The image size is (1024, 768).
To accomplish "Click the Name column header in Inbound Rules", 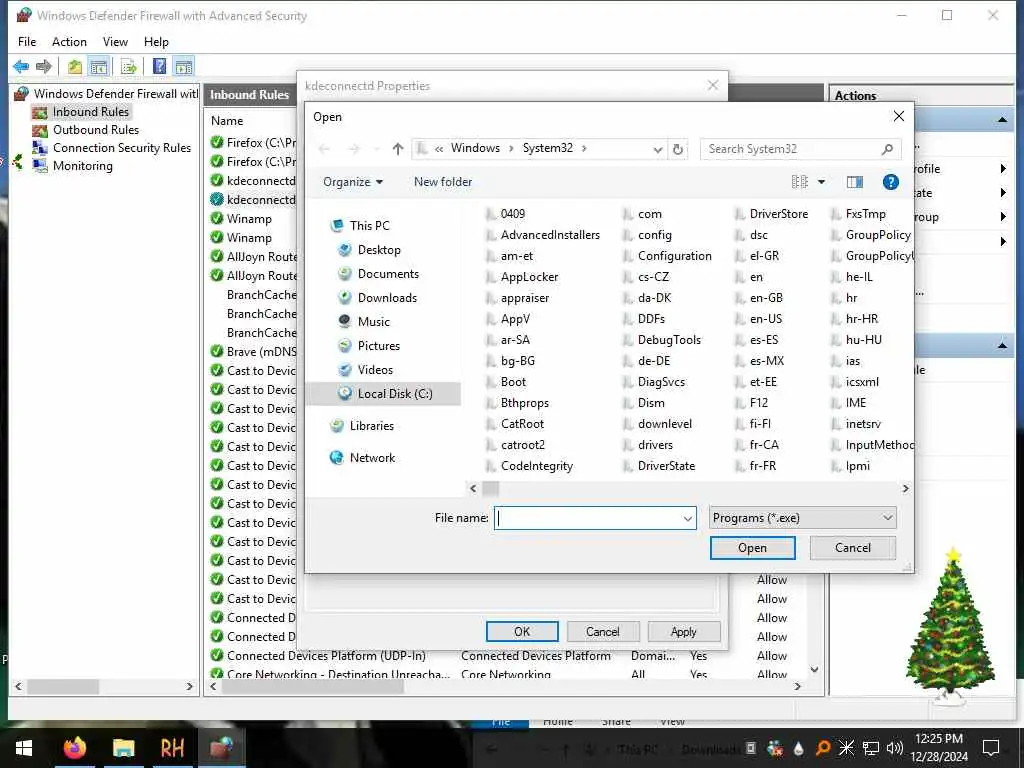I will [x=227, y=121].
